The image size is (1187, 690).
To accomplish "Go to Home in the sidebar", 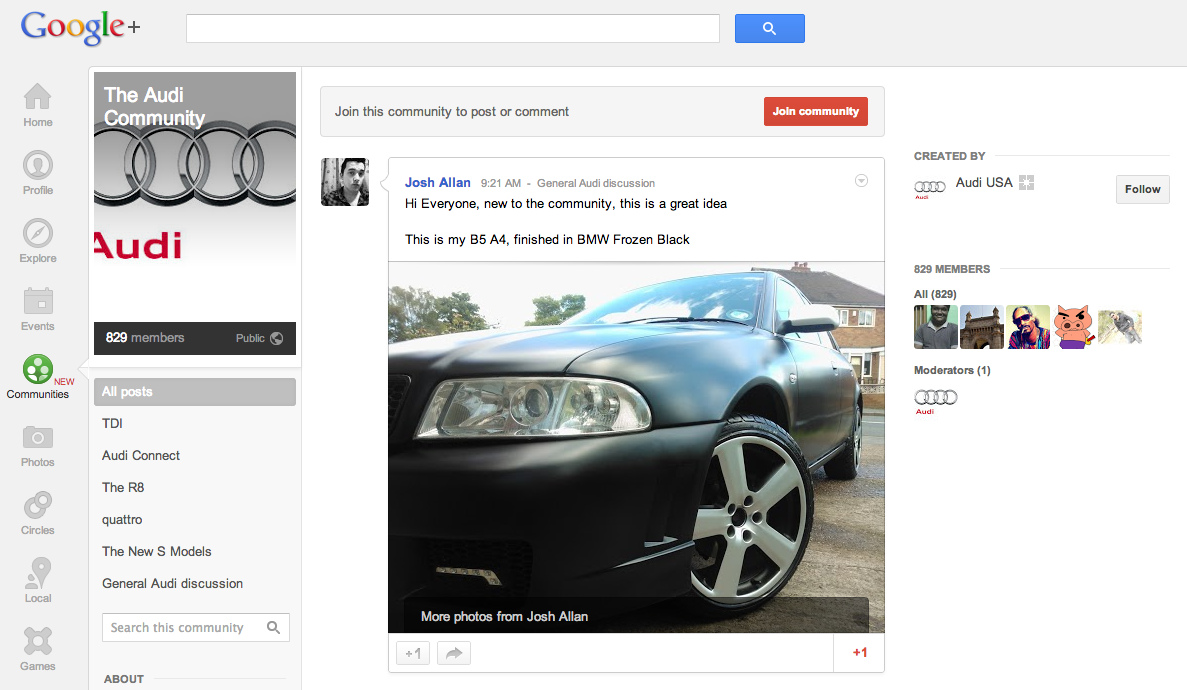I will click(x=37, y=105).
